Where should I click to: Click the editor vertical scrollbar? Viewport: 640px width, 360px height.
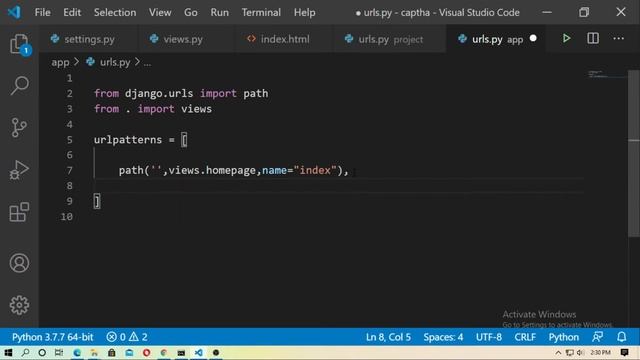tap(634, 153)
